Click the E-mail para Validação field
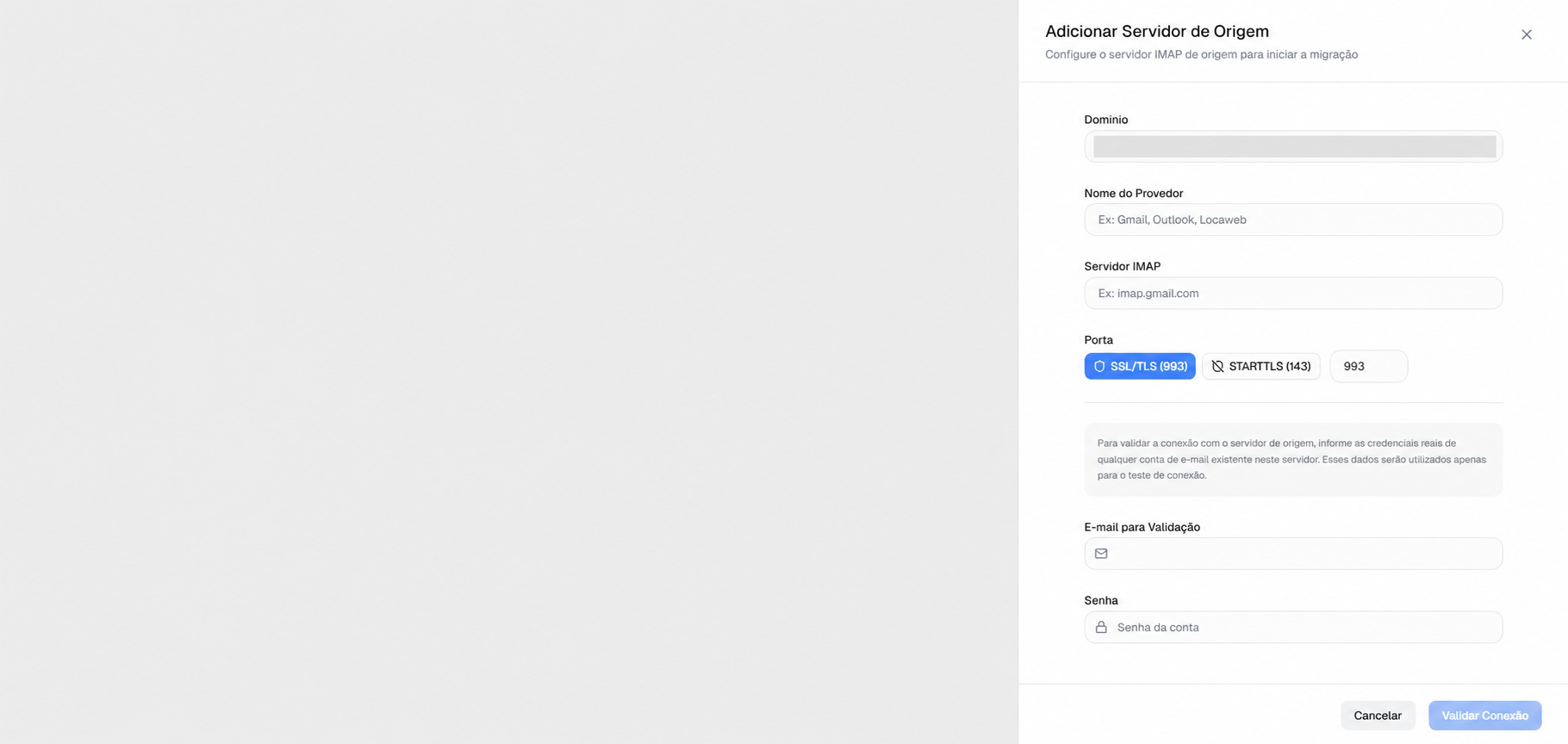This screenshot has width=1568, height=744. click(1293, 554)
